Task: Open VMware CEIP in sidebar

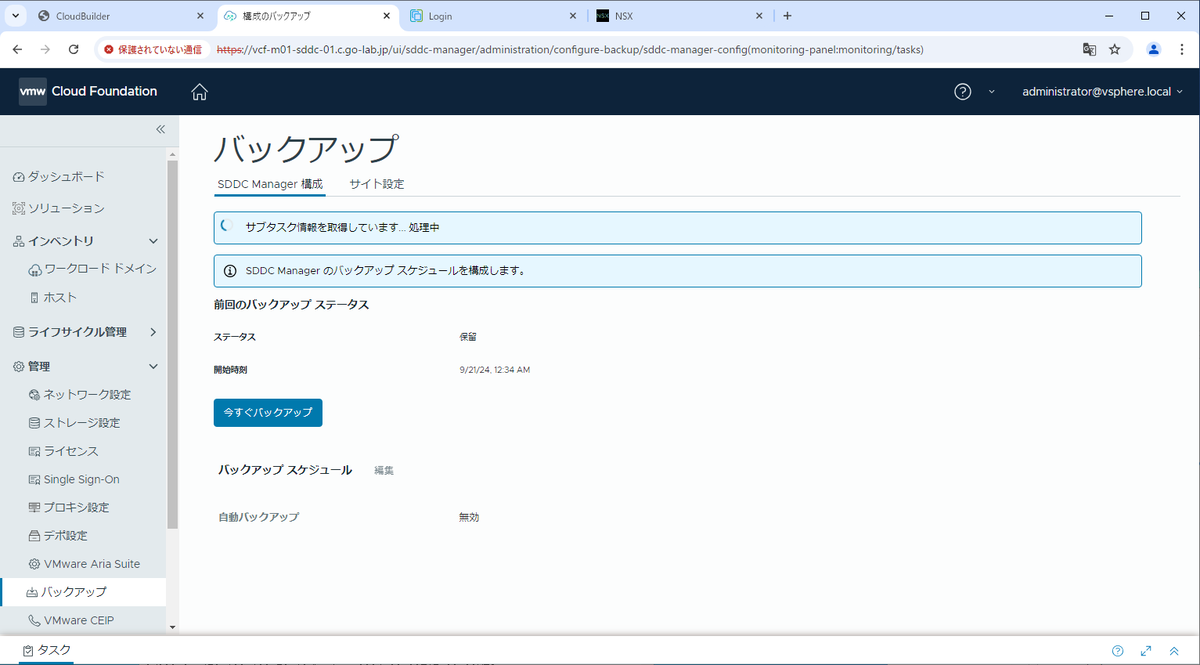Action: click(72, 620)
